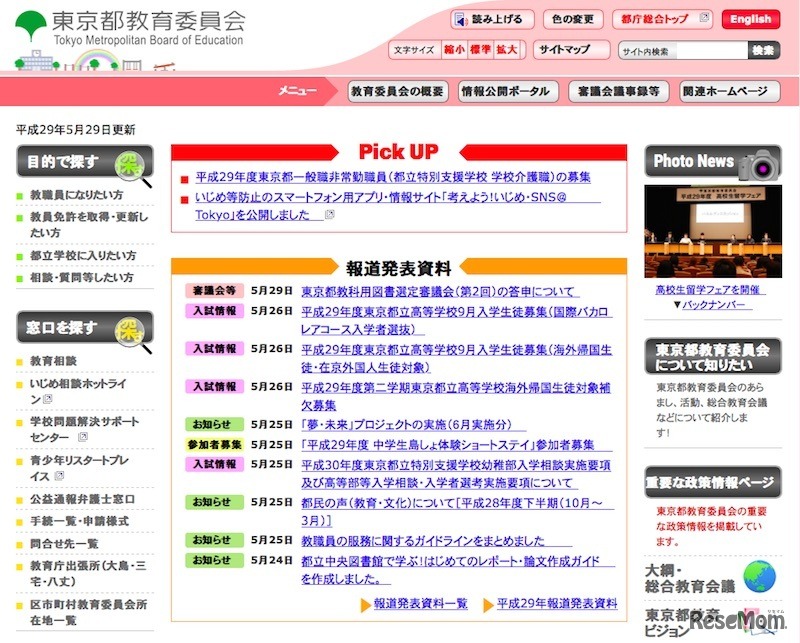Switch to the English version
The height and width of the screenshot is (643, 800).
(x=750, y=18)
